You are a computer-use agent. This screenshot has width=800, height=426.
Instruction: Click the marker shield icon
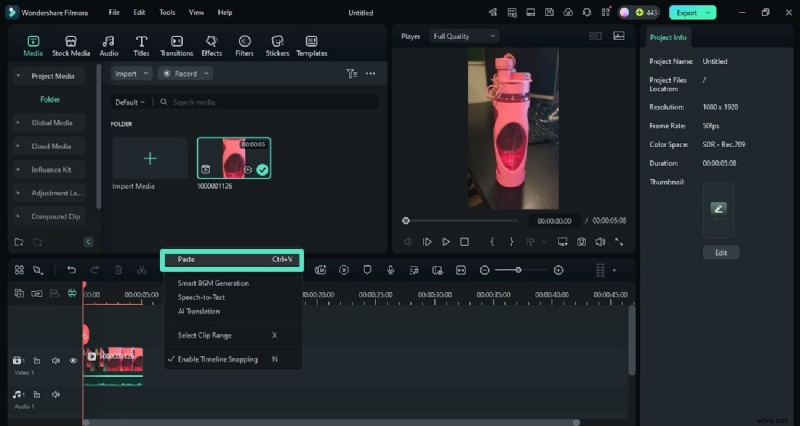(367, 270)
